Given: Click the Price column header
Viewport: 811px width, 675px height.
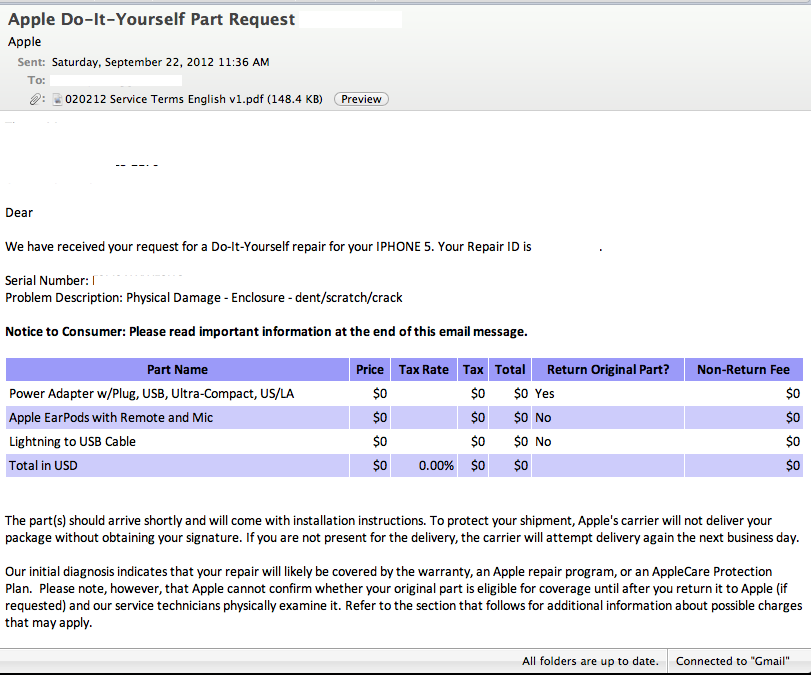Looking at the screenshot, I should point(370,369).
